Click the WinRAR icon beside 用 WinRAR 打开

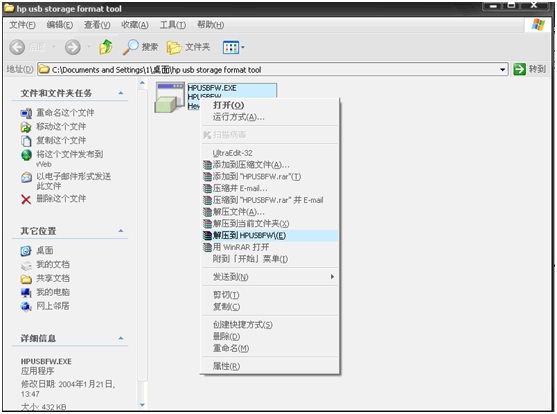pyautogui.click(x=207, y=247)
